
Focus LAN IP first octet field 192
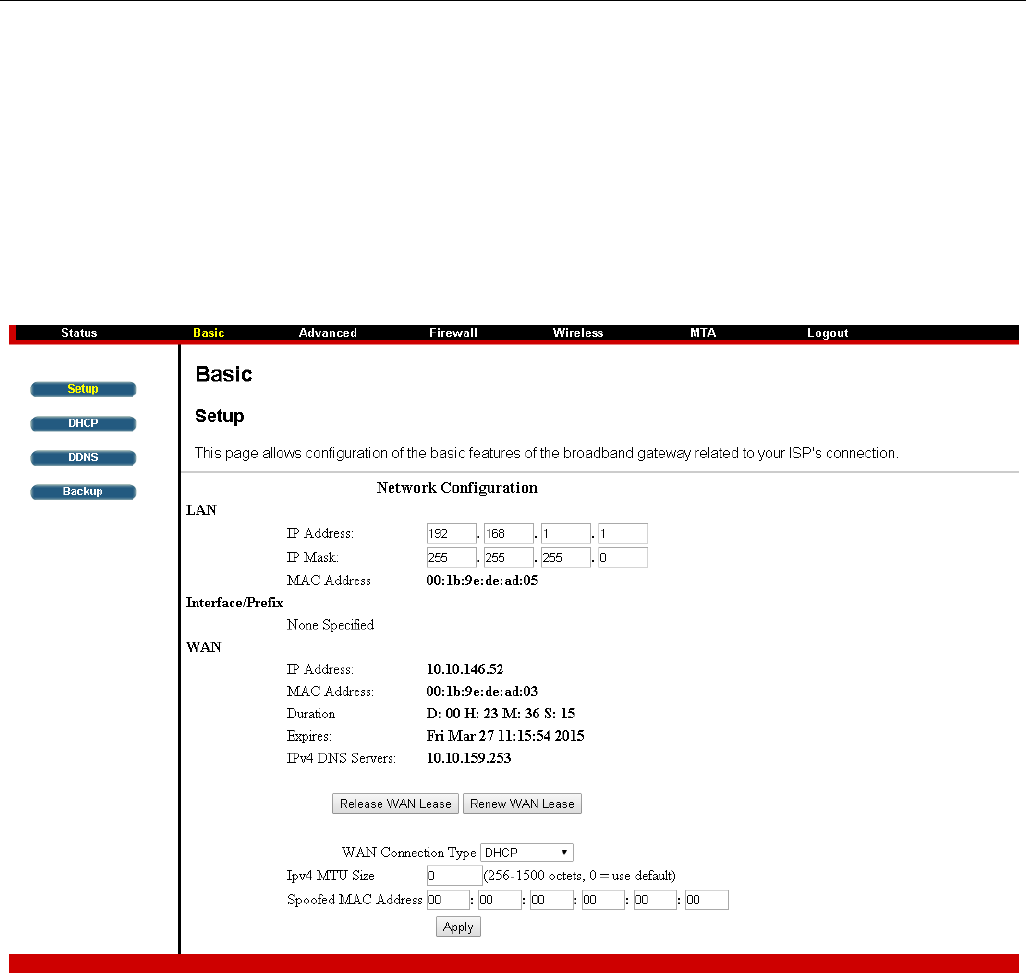451,533
